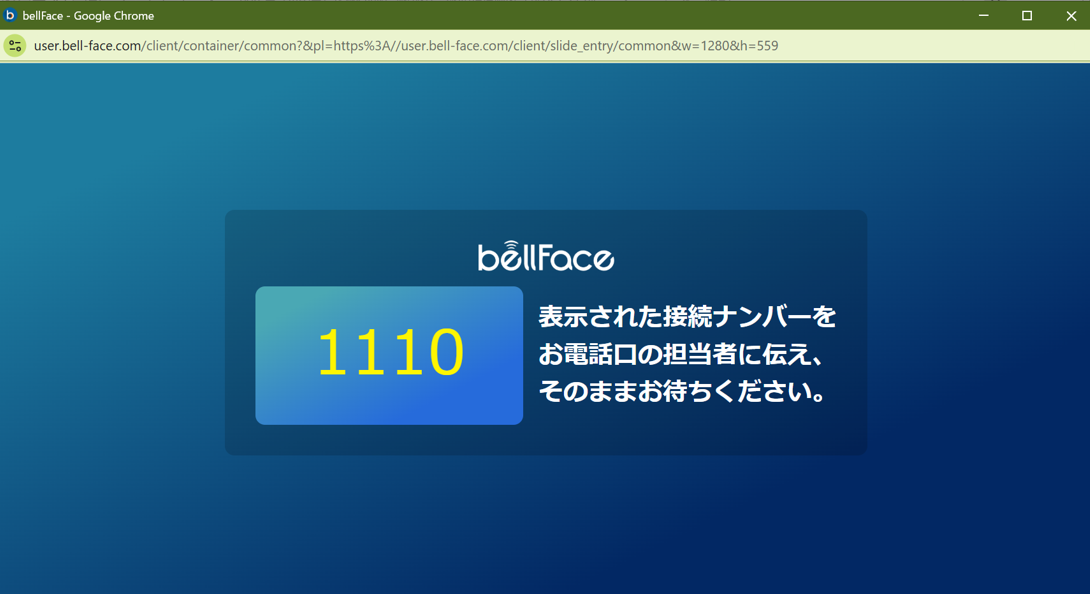Close the bellFace Chrome window
Viewport: 1090px width, 594px height.
(1071, 15)
